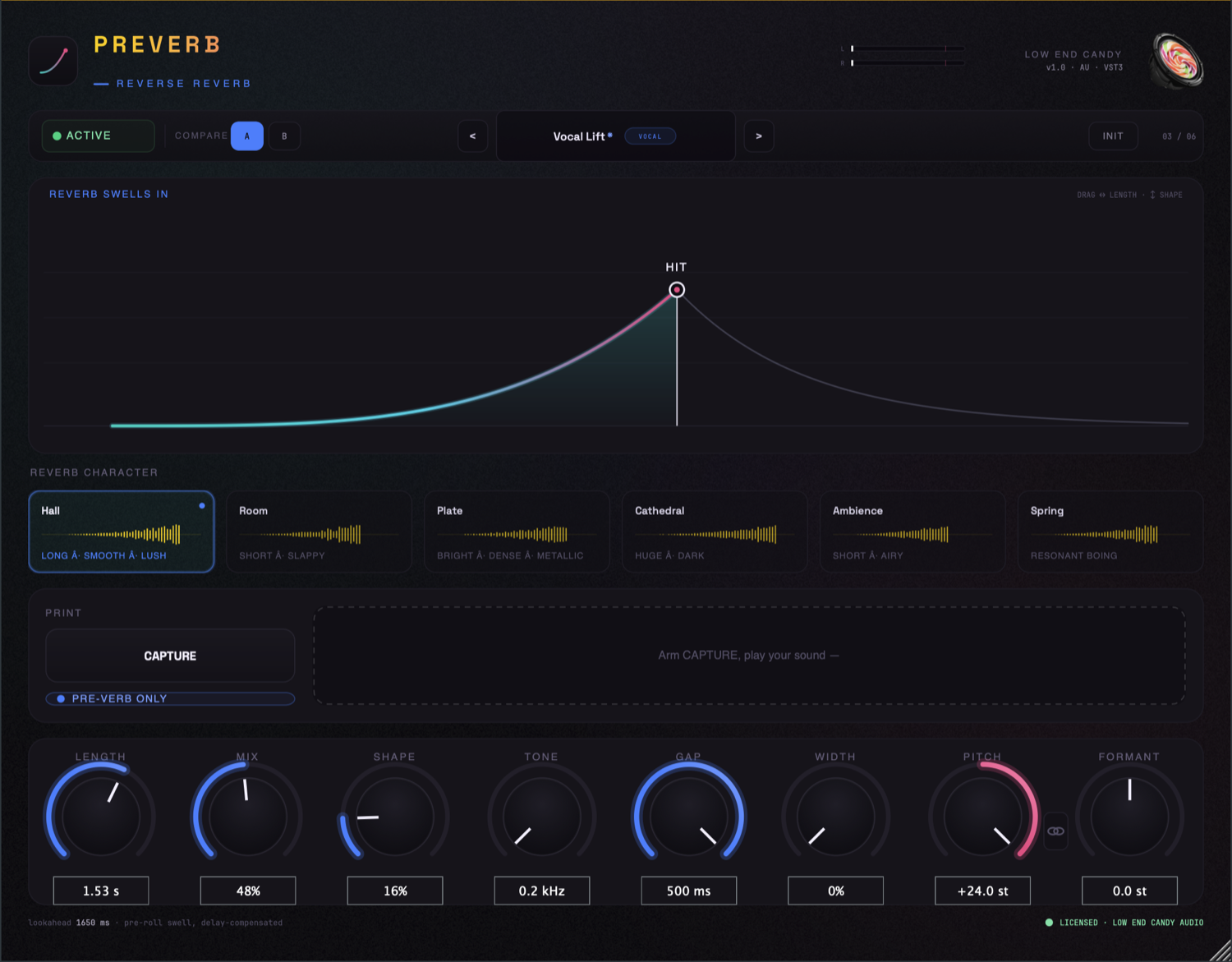This screenshot has width=1232, height=962.
Task: Click the LENGTH knob
Action: coord(101,817)
